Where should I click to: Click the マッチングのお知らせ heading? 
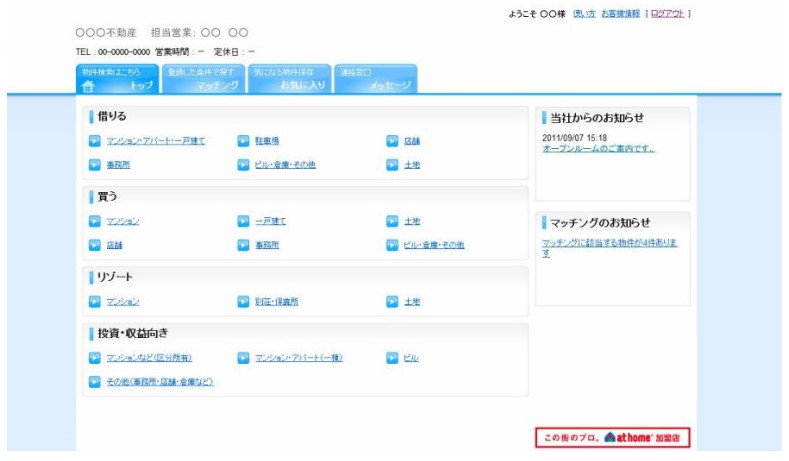(600, 222)
